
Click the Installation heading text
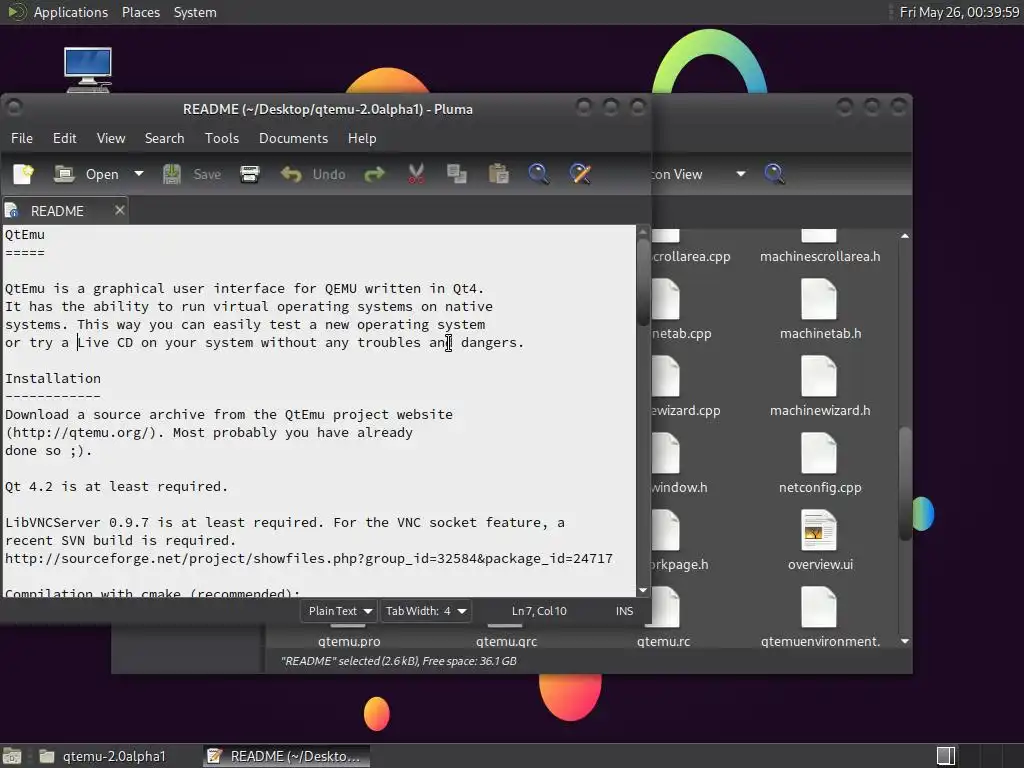[53, 378]
